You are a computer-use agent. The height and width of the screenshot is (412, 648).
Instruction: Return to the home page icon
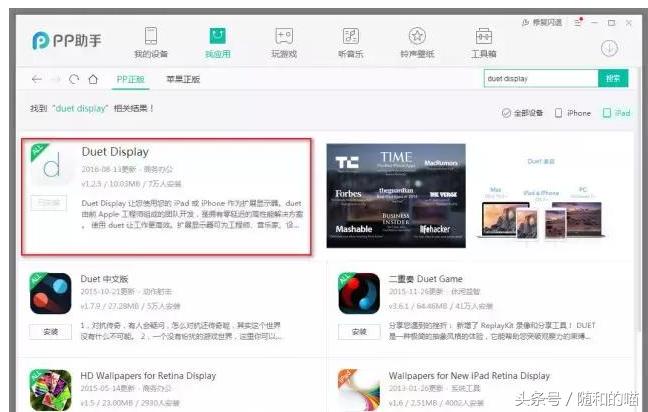pos(93,79)
